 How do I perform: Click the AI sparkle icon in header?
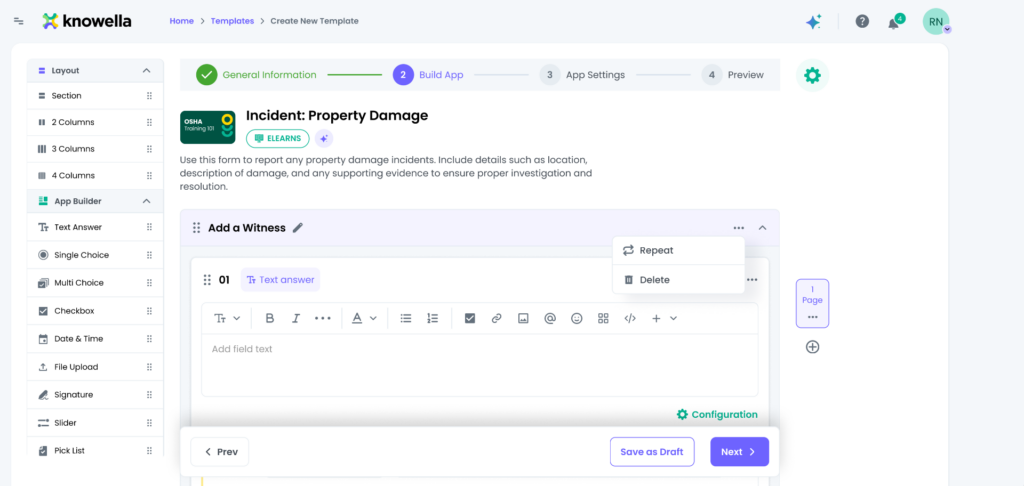pos(813,21)
